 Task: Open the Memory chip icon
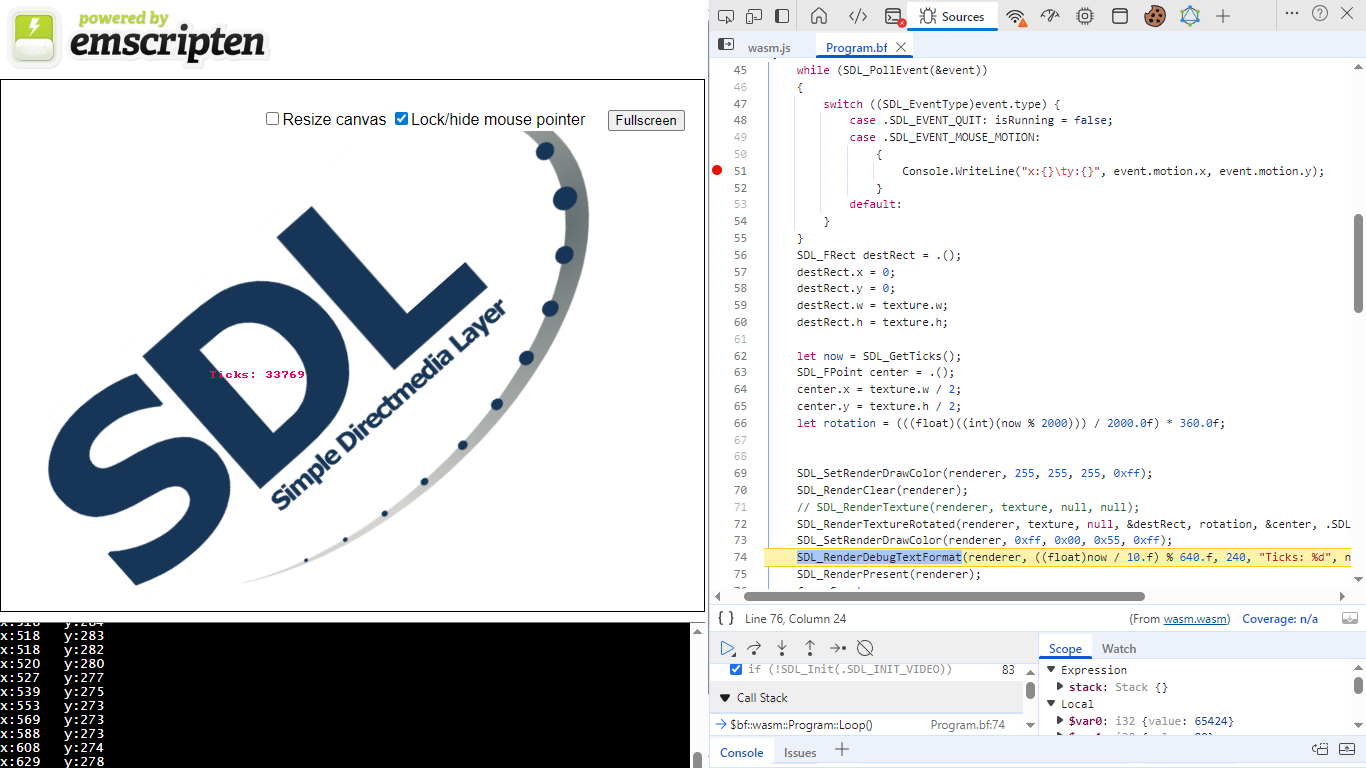click(x=1084, y=16)
